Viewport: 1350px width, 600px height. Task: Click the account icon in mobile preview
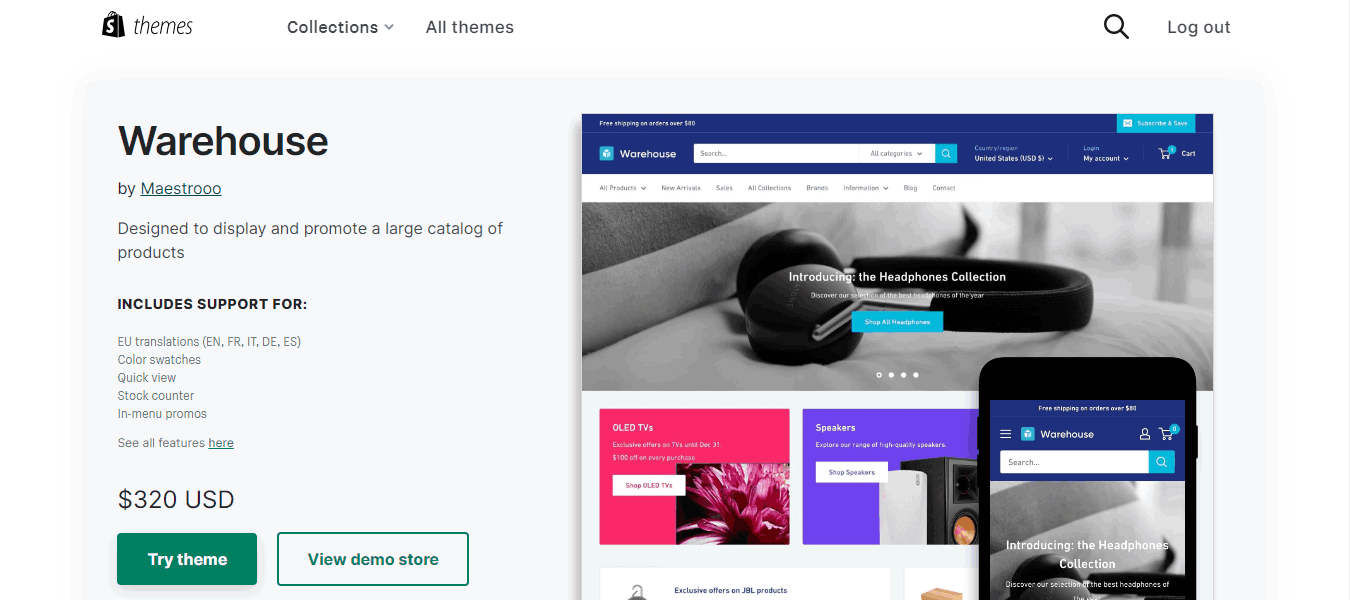click(1145, 434)
